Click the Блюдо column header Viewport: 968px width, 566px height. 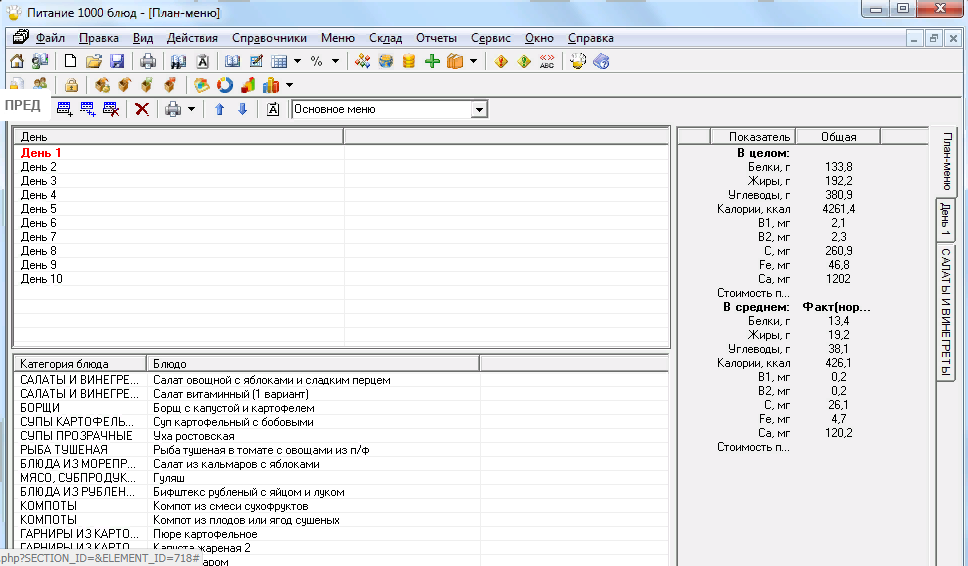(x=169, y=364)
